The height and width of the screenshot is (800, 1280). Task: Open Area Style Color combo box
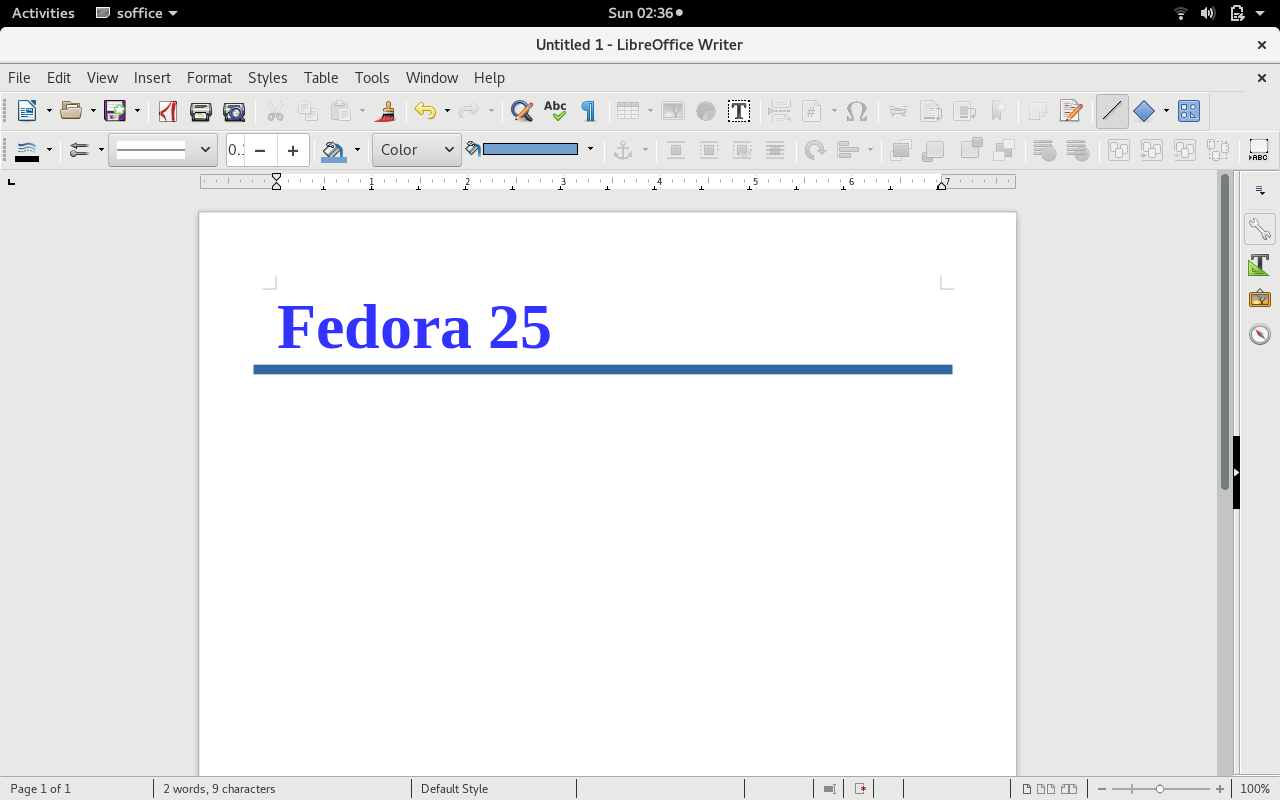point(417,150)
